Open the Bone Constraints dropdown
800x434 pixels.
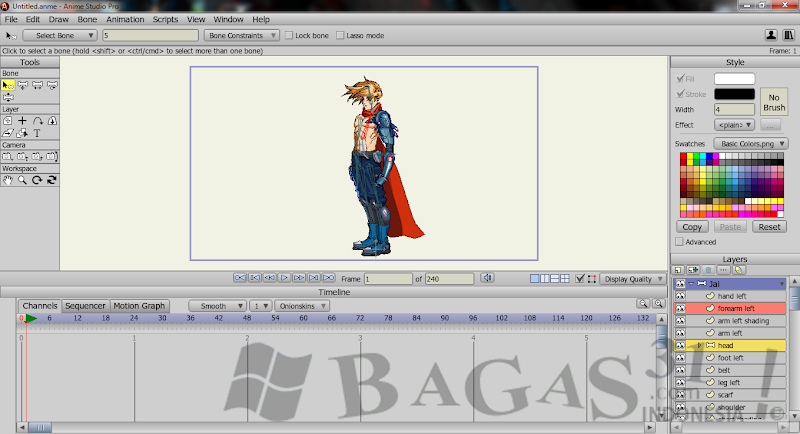[x=241, y=35]
